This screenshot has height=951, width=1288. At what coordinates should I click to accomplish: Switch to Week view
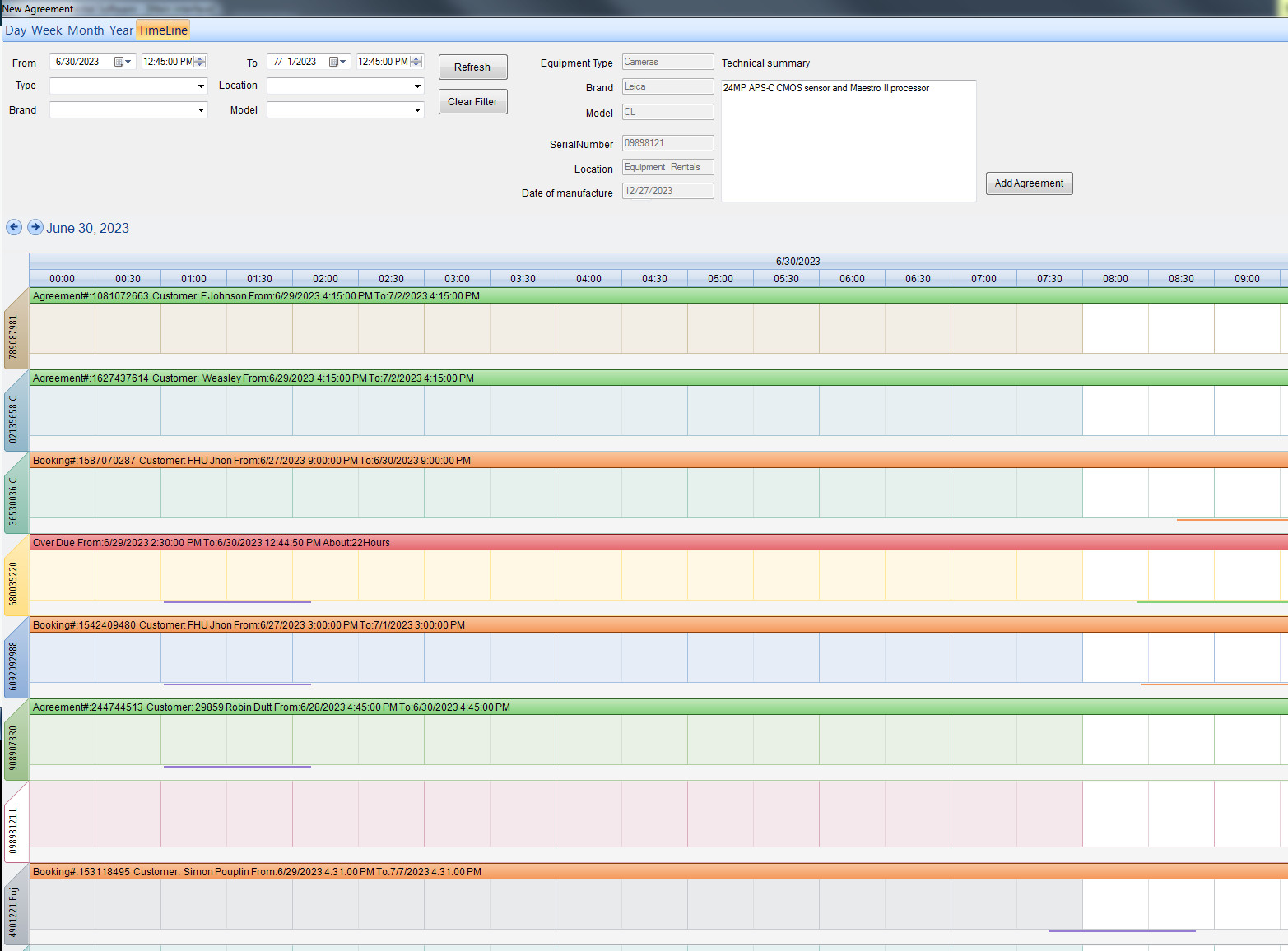(x=47, y=30)
